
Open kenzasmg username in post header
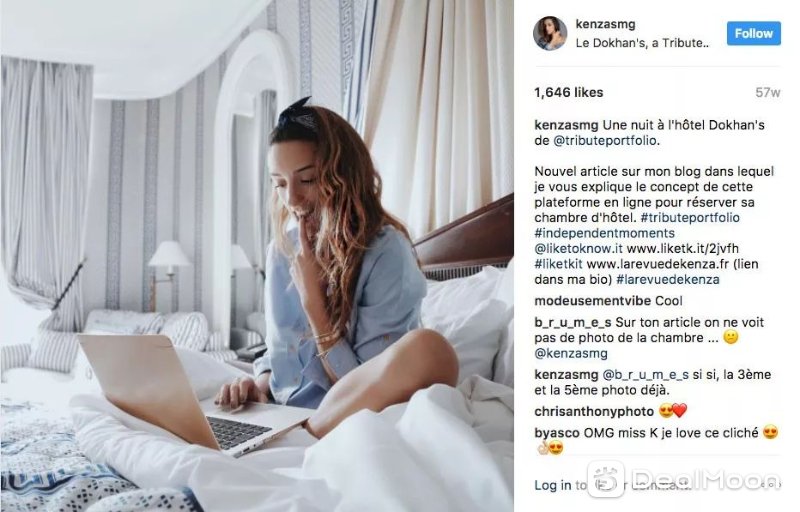[605, 24]
